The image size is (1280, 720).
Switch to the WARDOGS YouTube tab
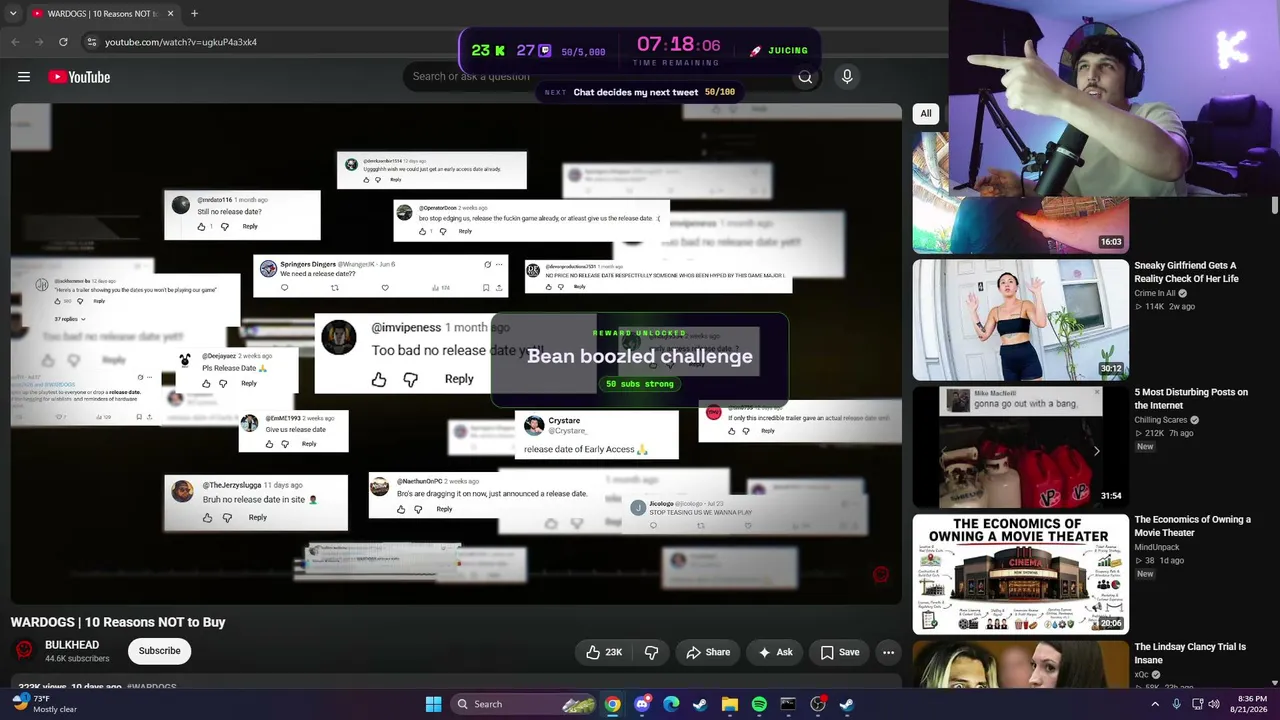tap(102, 14)
